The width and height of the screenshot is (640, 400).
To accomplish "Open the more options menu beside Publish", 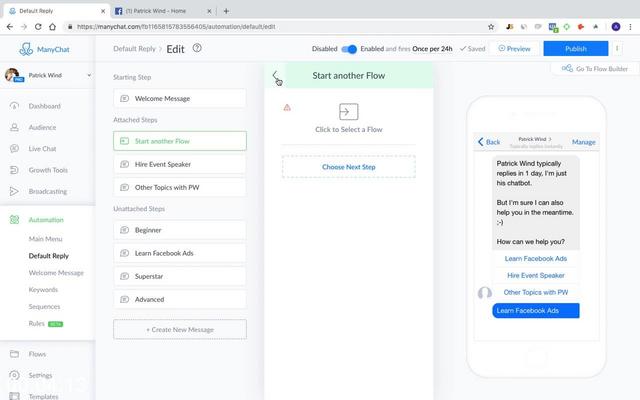I will click(617, 49).
